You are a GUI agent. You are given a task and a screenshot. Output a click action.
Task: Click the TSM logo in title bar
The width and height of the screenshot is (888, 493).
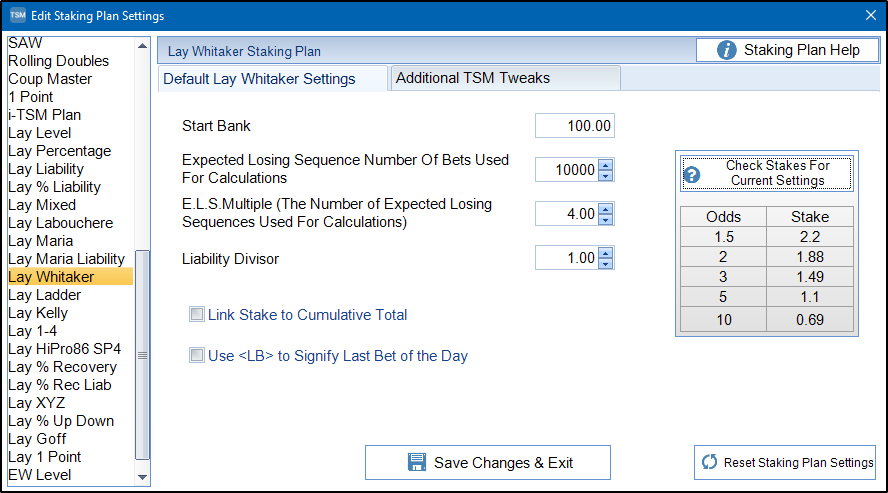[x=18, y=15]
